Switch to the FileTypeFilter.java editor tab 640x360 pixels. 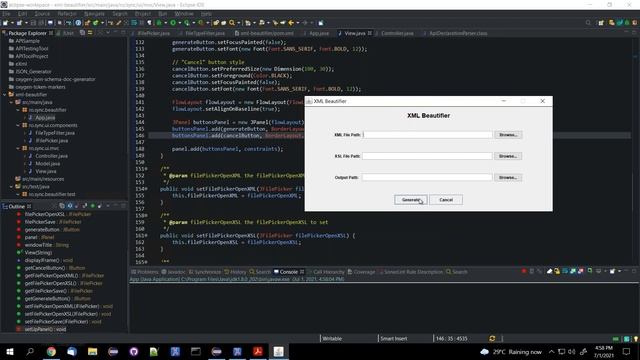[x=204, y=33]
